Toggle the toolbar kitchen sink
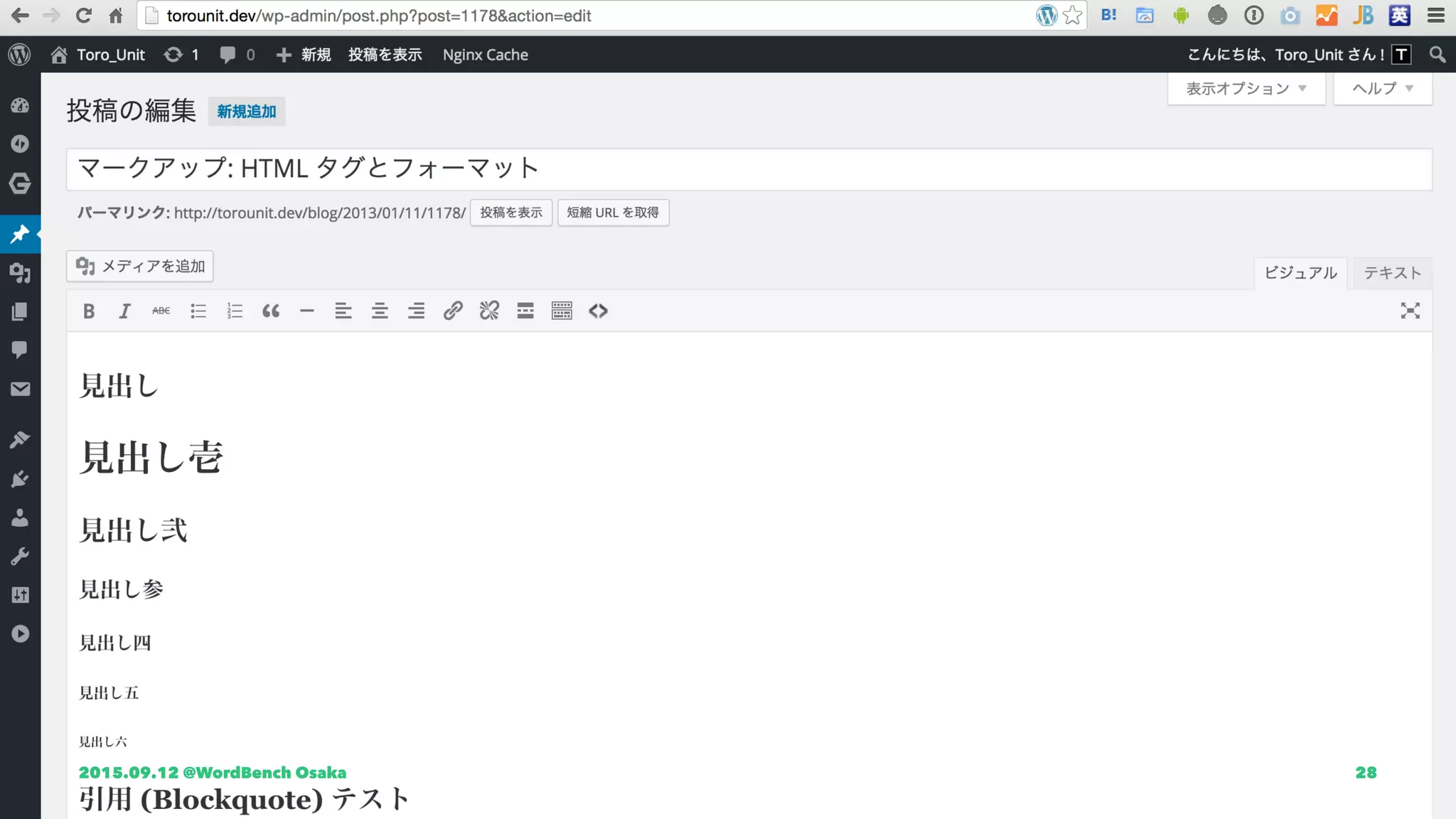1456x819 pixels. (562, 311)
